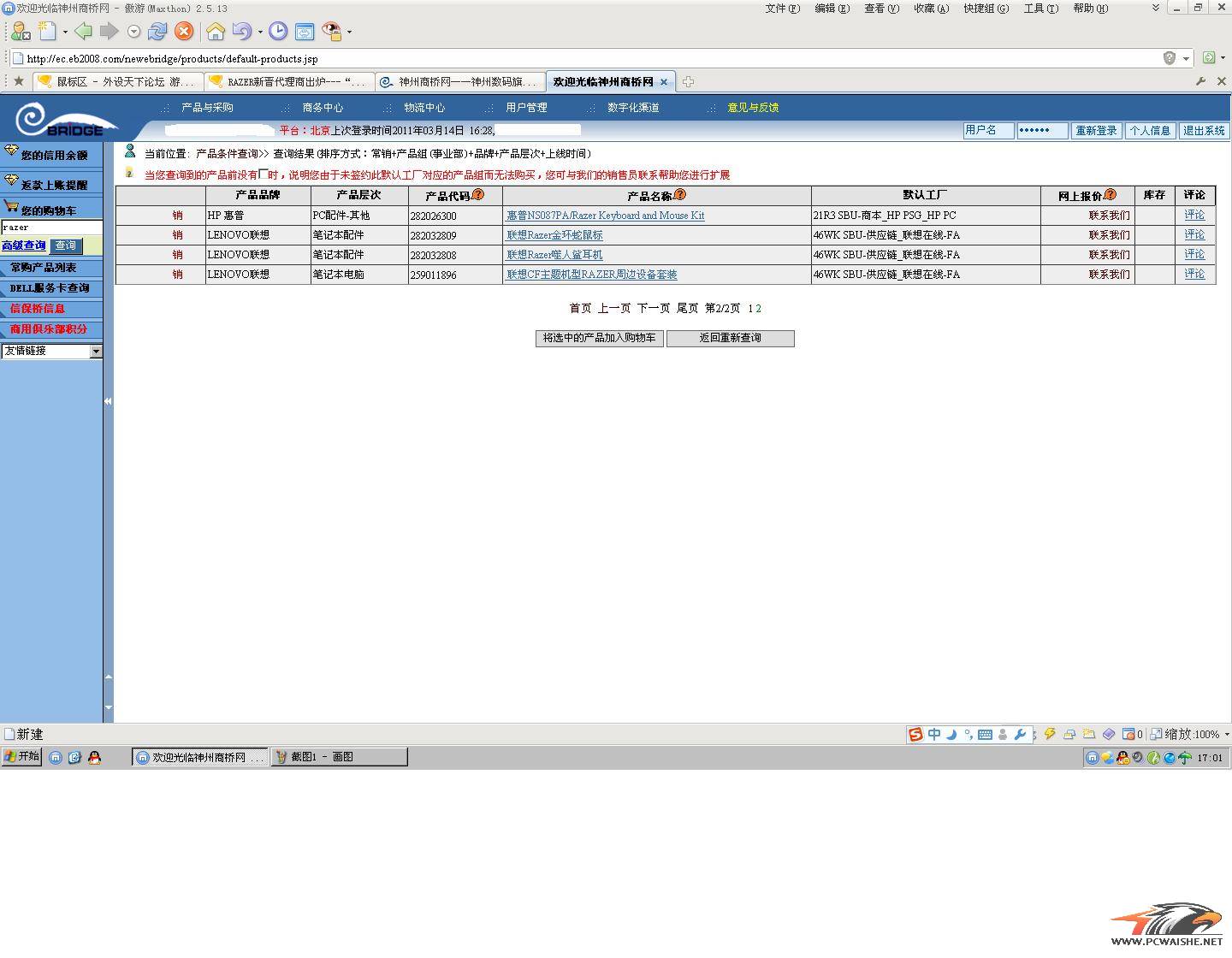
Task: Refresh the current page
Action: [157, 32]
